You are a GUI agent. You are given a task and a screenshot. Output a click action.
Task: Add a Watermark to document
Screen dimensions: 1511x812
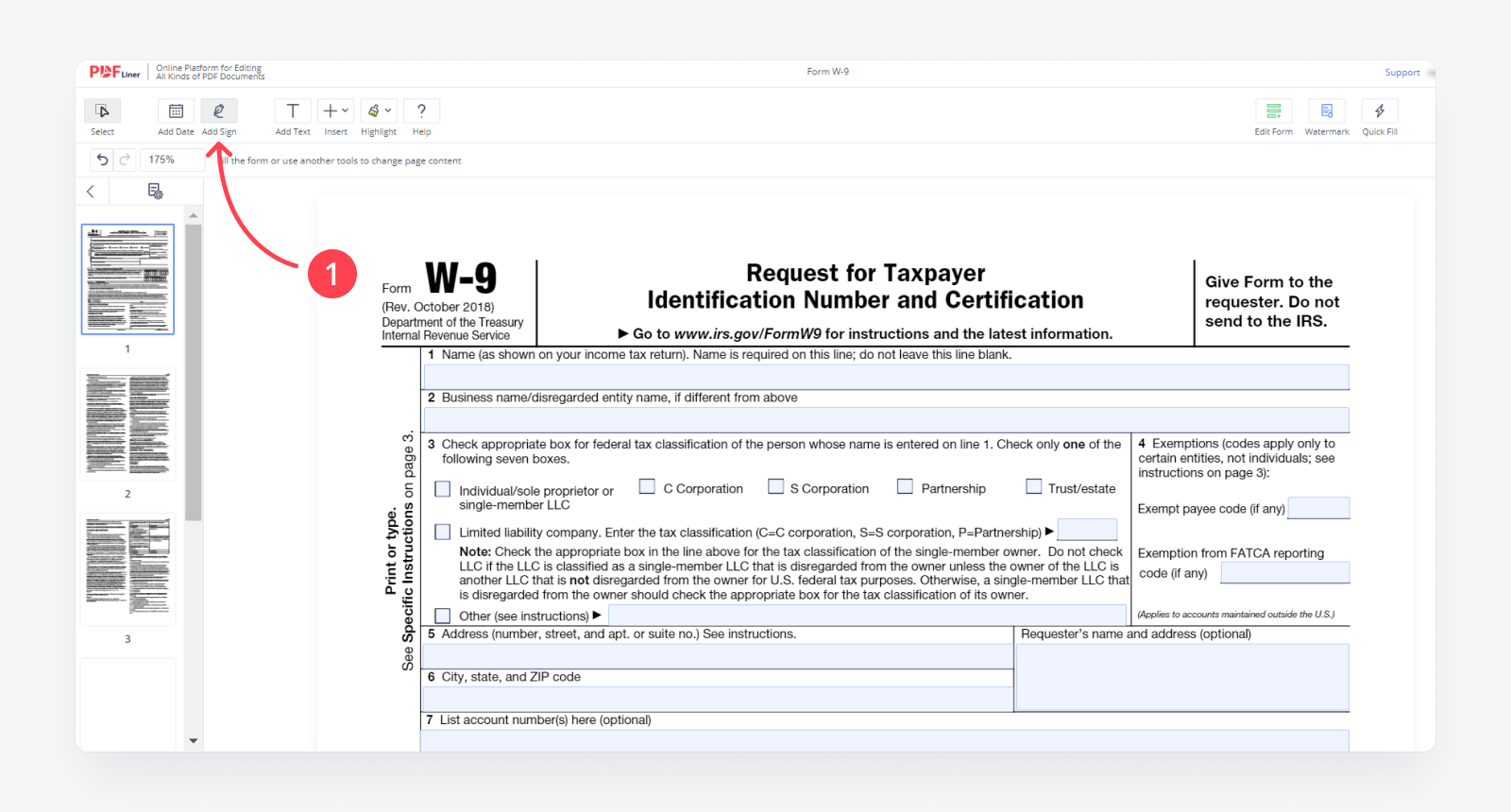[x=1327, y=111]
